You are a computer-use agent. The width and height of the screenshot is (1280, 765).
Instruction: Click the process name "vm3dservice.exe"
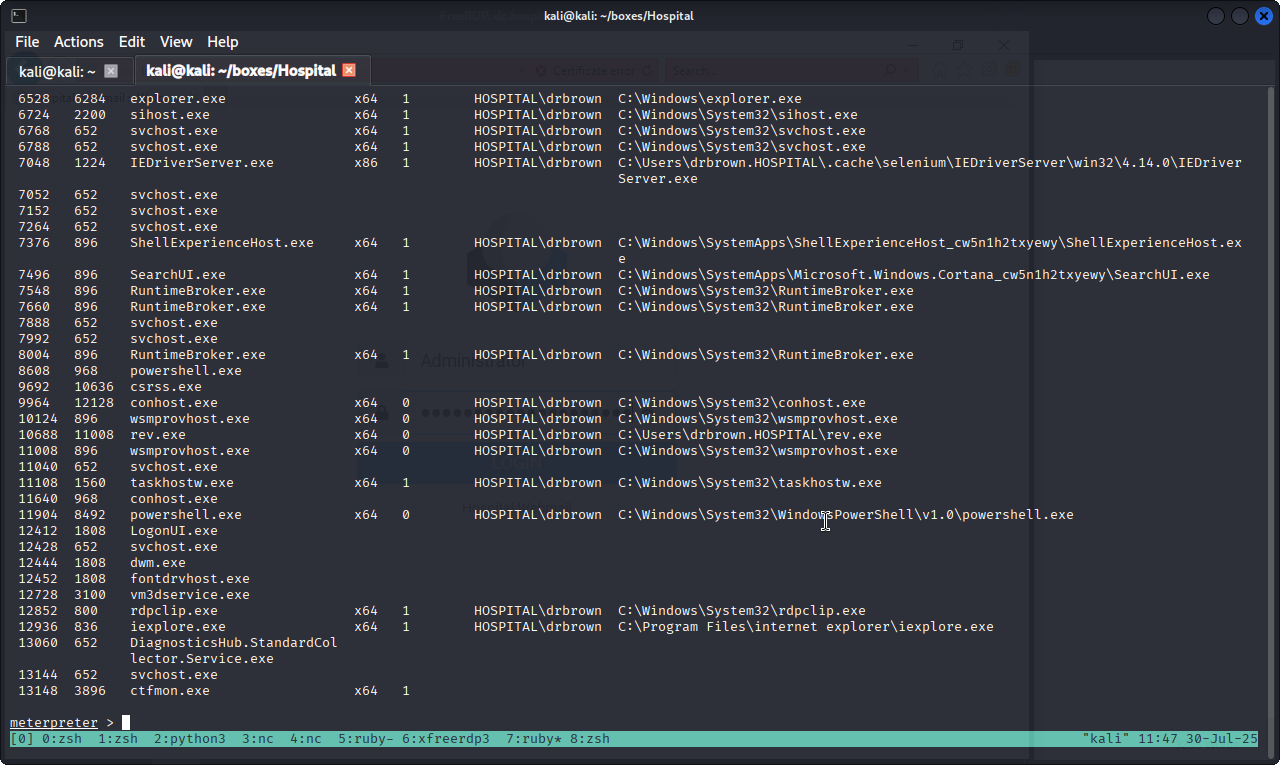tap(190, 595)
